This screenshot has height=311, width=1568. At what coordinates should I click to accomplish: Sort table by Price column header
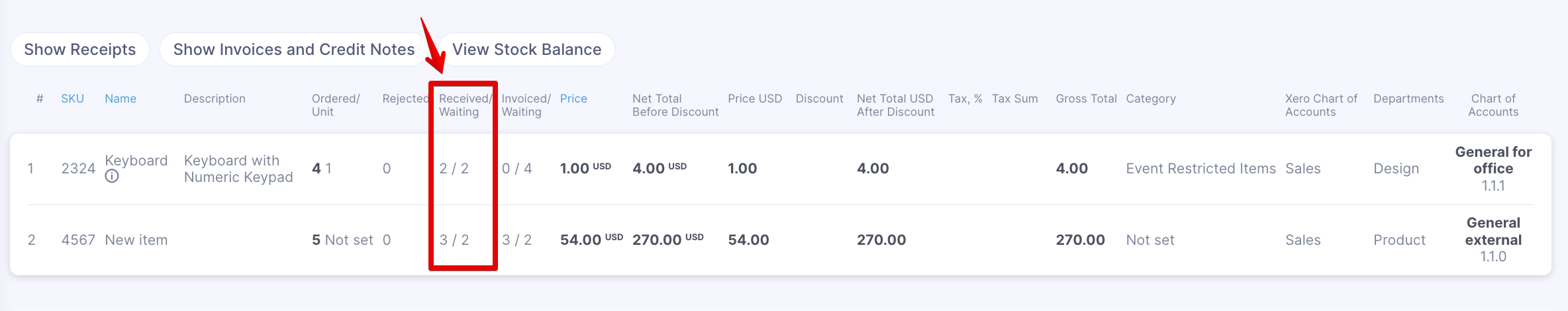(x=573, y=99)
